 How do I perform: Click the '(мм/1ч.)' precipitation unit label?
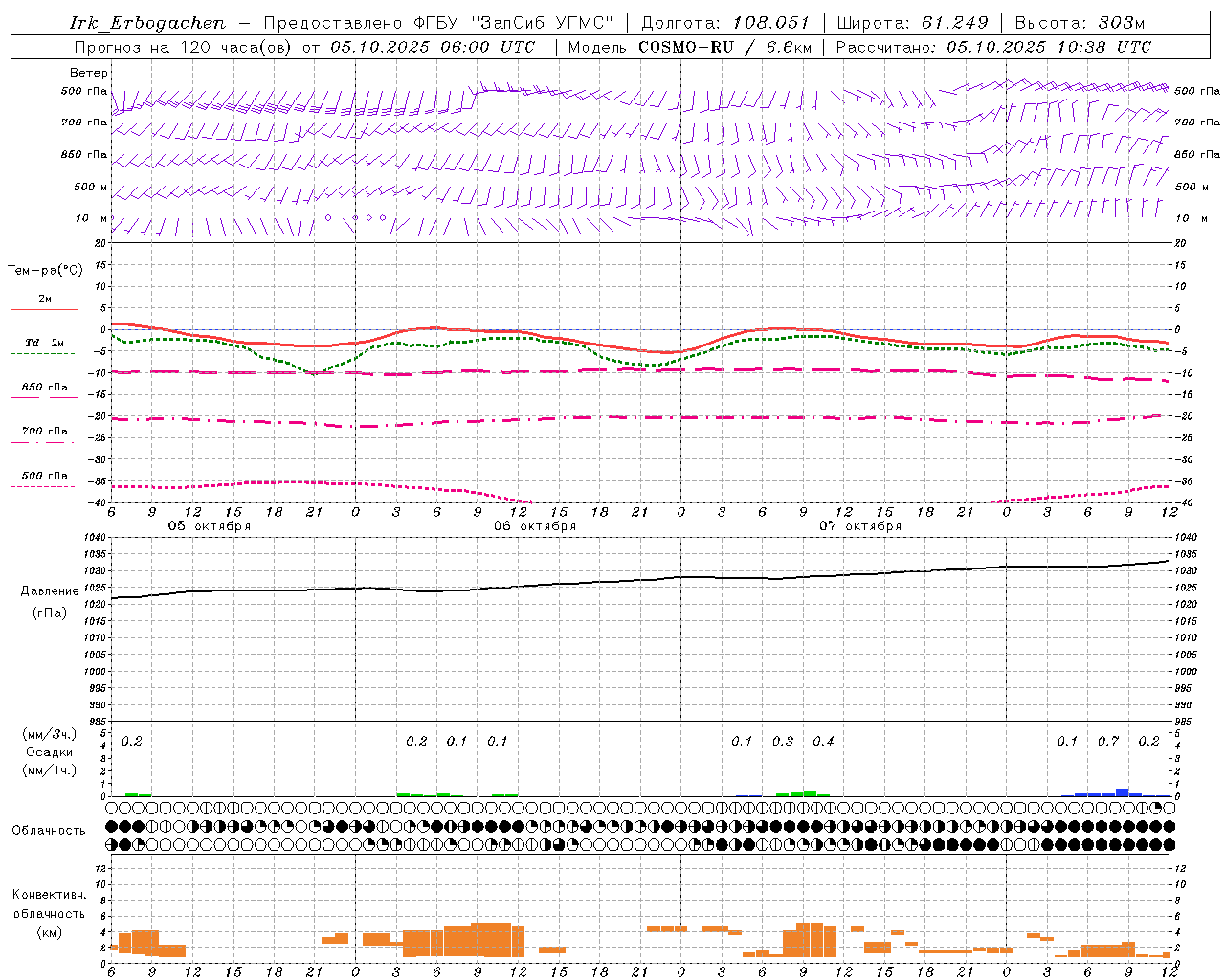click(50, 770)
